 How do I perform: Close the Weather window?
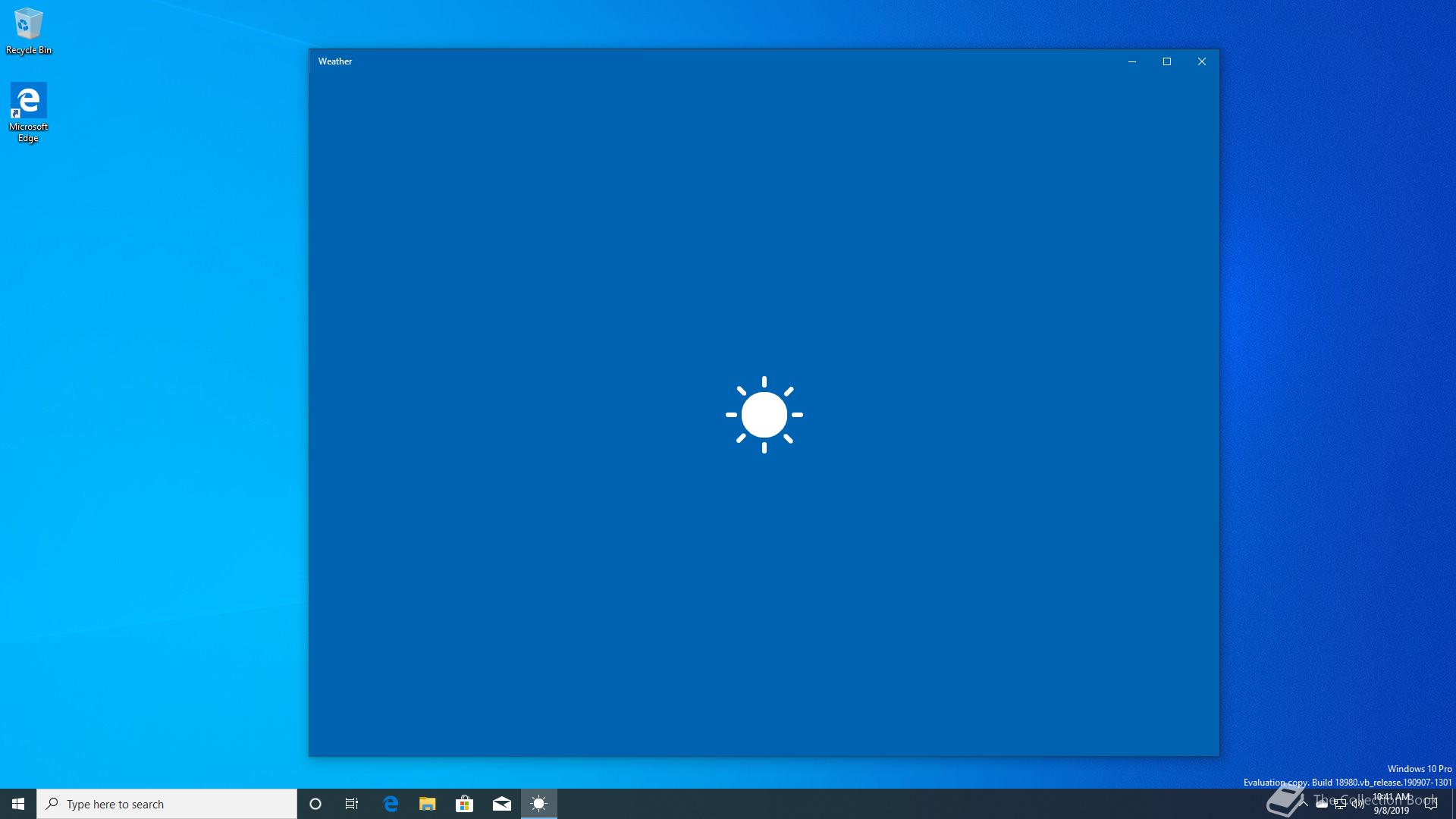1202,61
